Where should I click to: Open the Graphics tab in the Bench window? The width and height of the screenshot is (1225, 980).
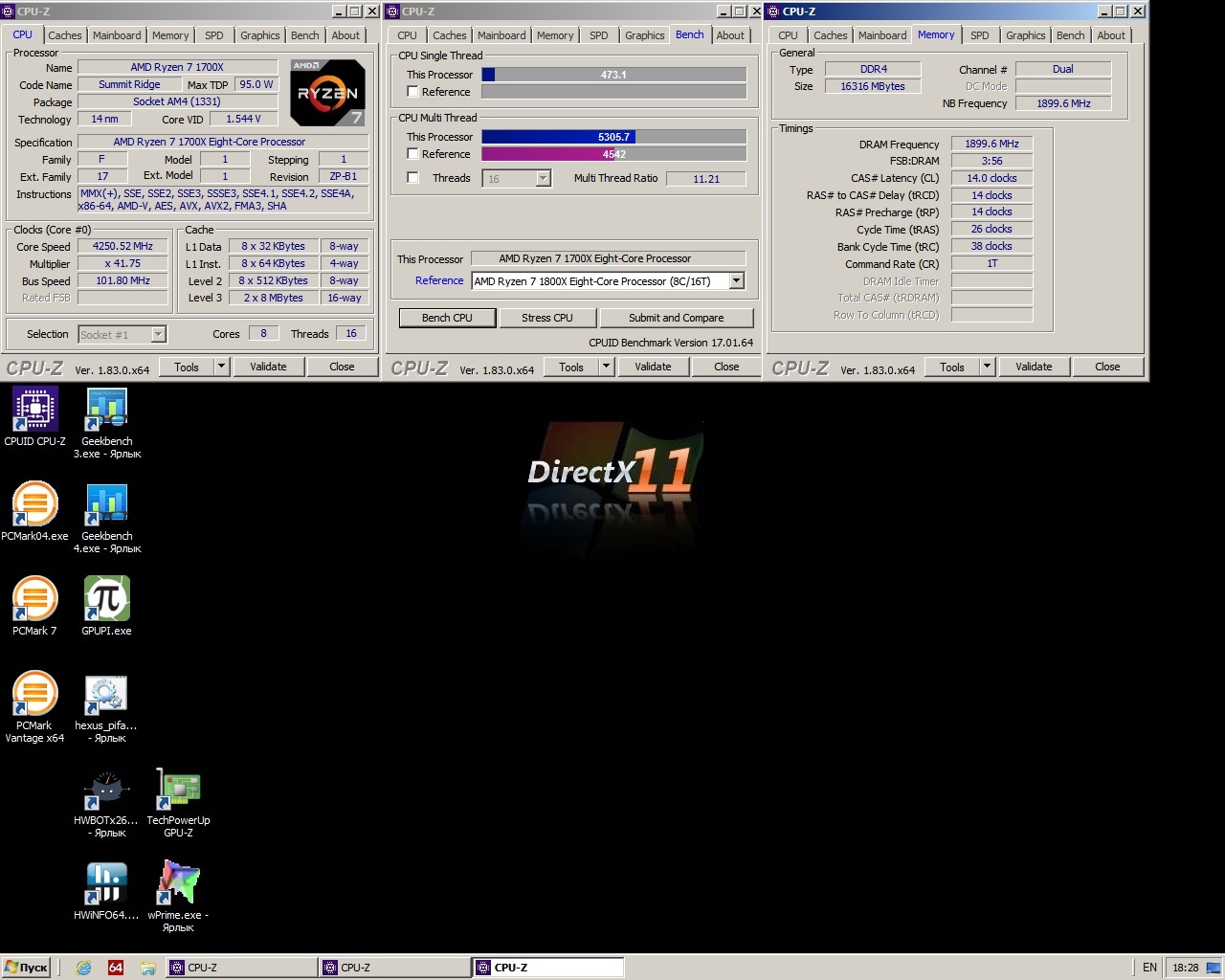pyautogui.click(x=644, y=35)
